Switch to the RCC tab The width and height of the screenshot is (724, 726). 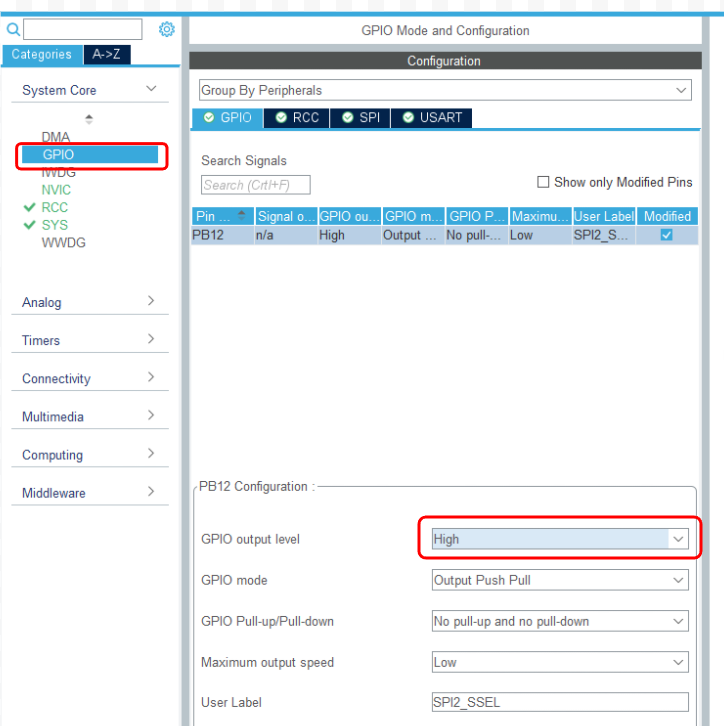coord(297,117)
